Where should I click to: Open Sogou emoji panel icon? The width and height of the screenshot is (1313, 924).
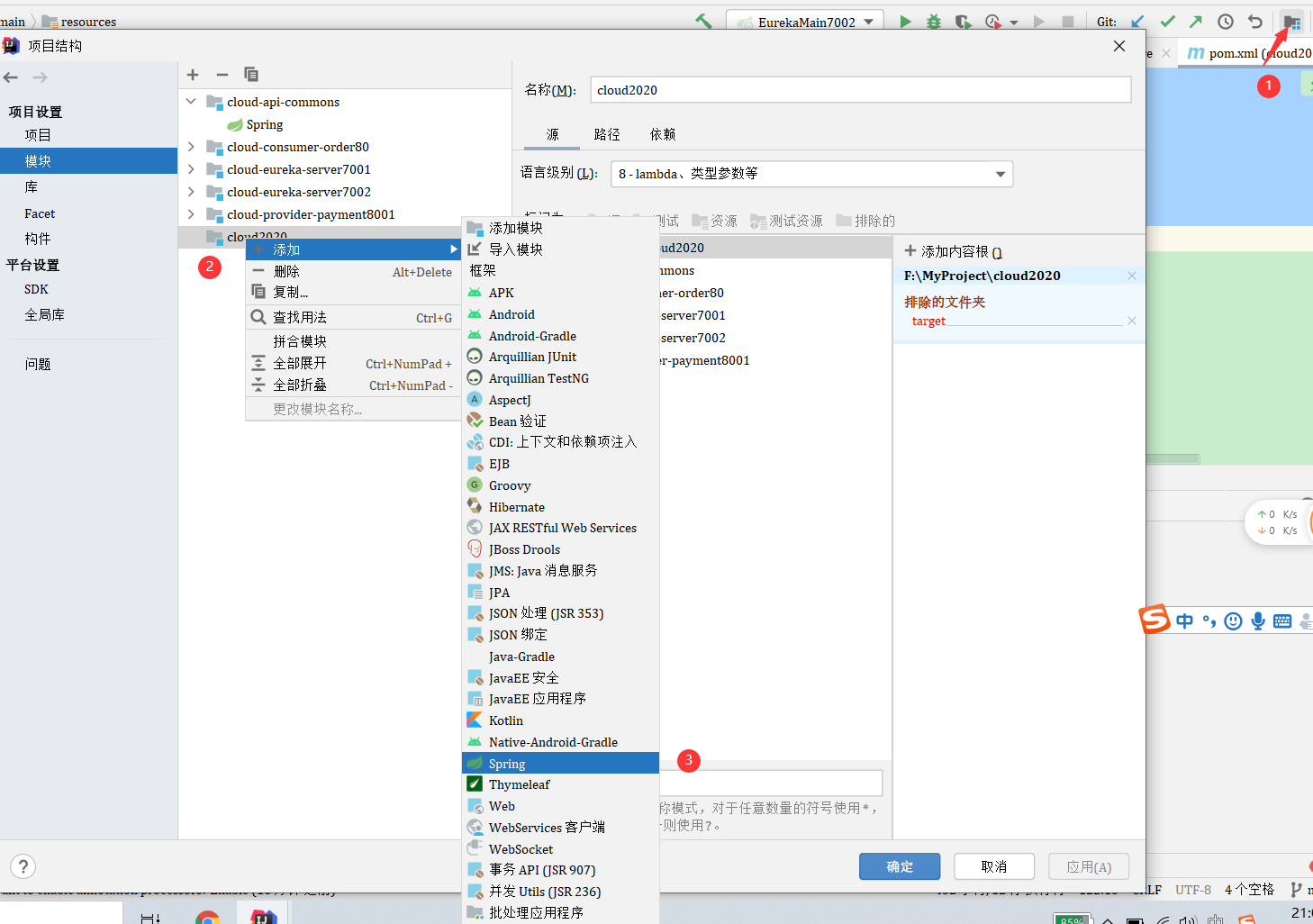(1234, 621)
